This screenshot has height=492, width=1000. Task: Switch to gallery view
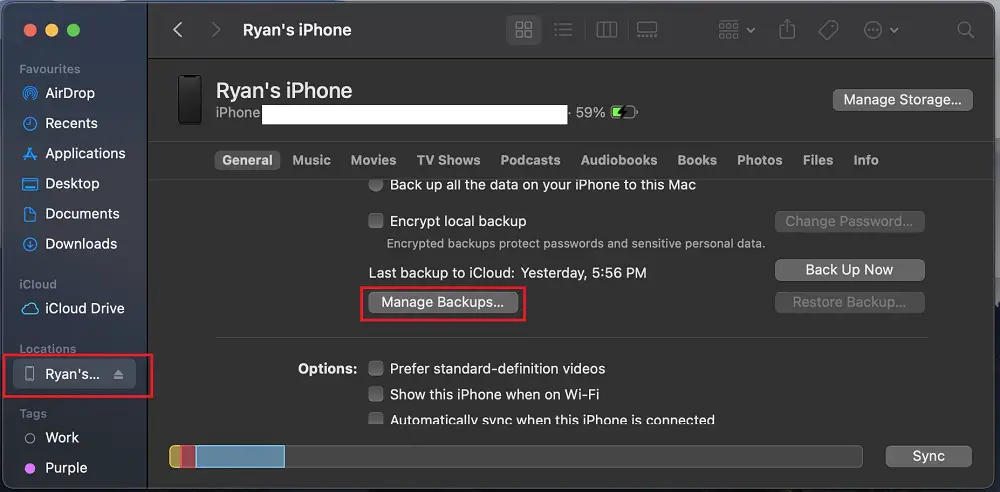[647, 29]
